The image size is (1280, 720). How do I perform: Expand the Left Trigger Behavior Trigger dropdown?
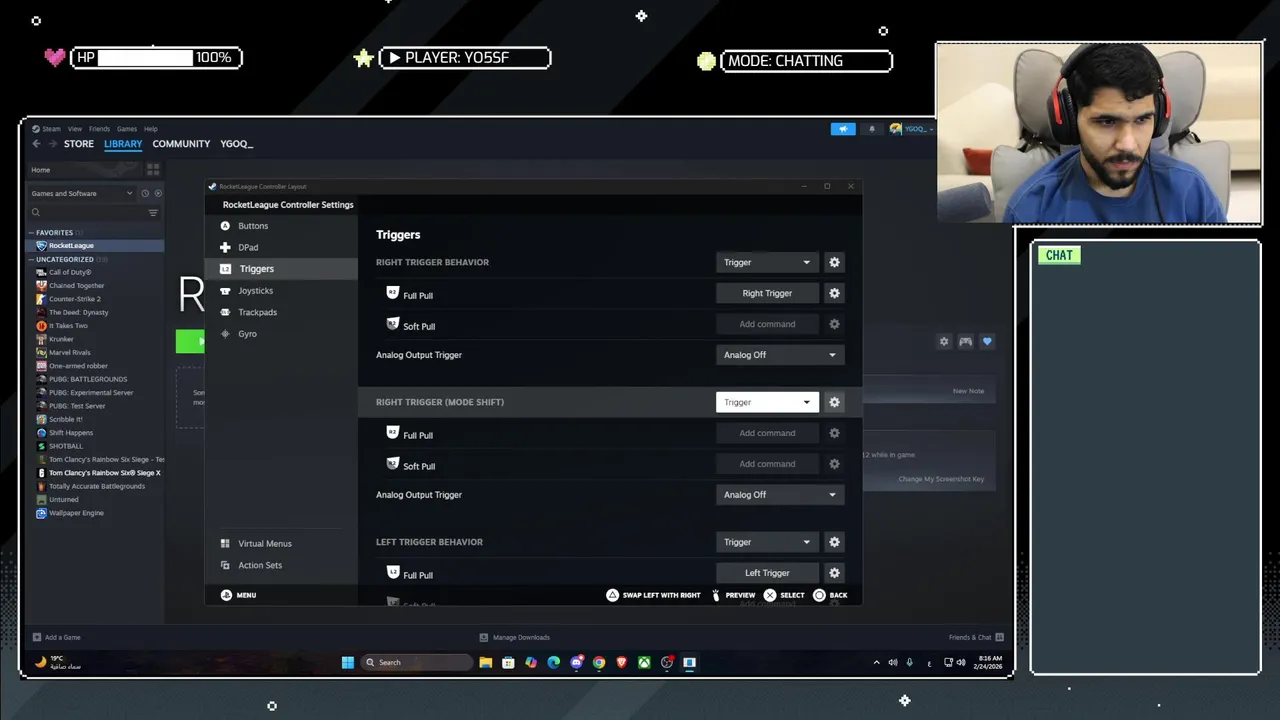[767, 542]
